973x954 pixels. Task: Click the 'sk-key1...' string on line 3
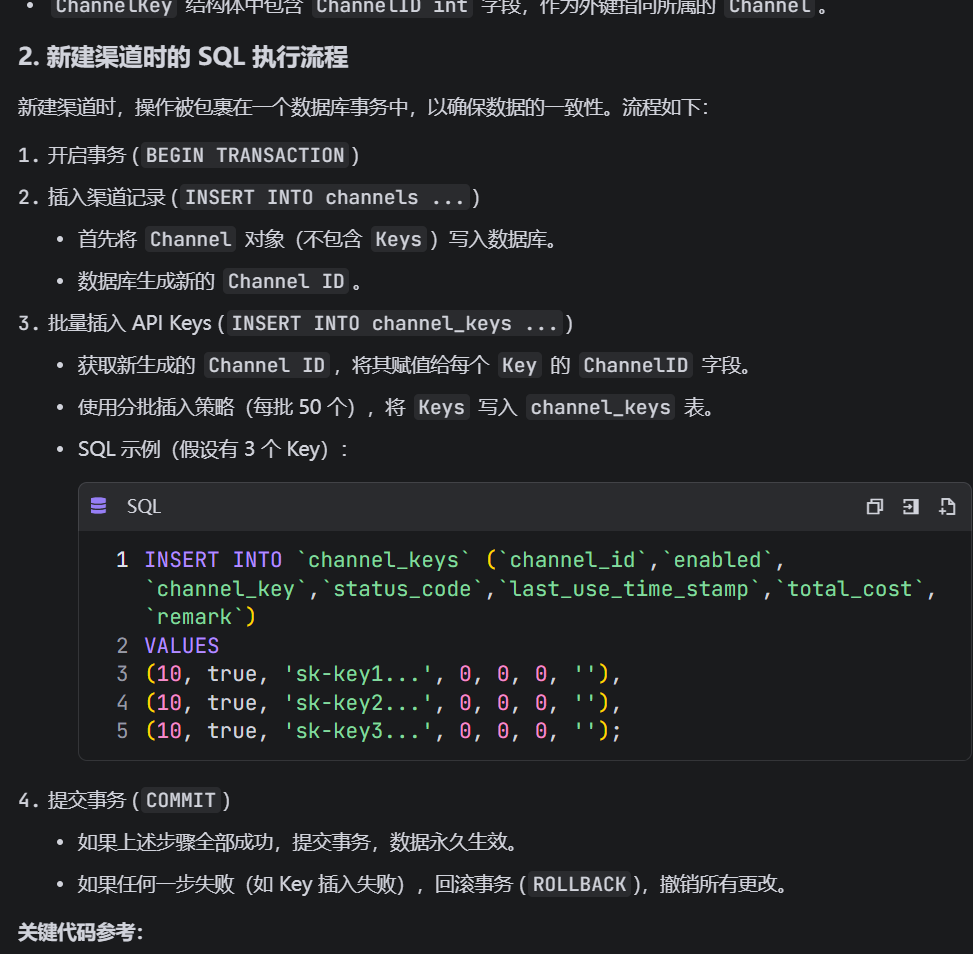[x=357, y=674]
